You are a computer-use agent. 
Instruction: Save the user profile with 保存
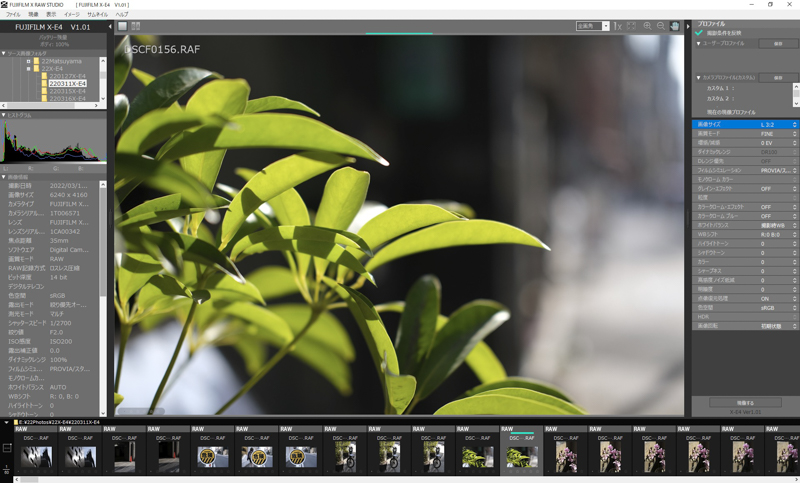click(x=778, y=44)
